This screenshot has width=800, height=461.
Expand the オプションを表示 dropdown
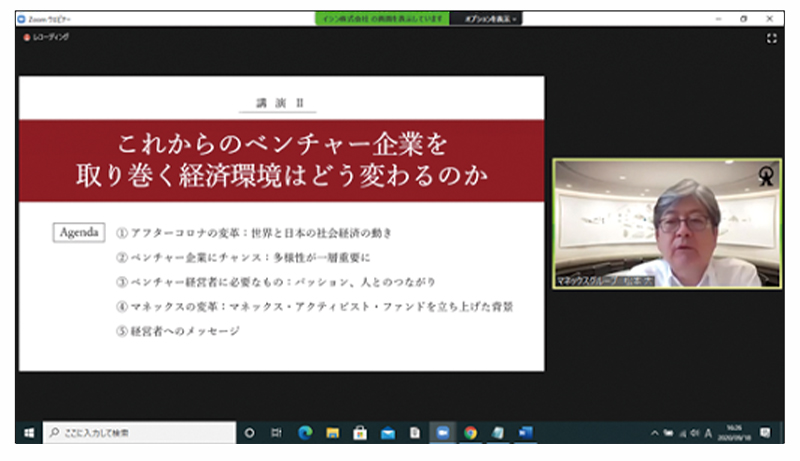[490, 19]
